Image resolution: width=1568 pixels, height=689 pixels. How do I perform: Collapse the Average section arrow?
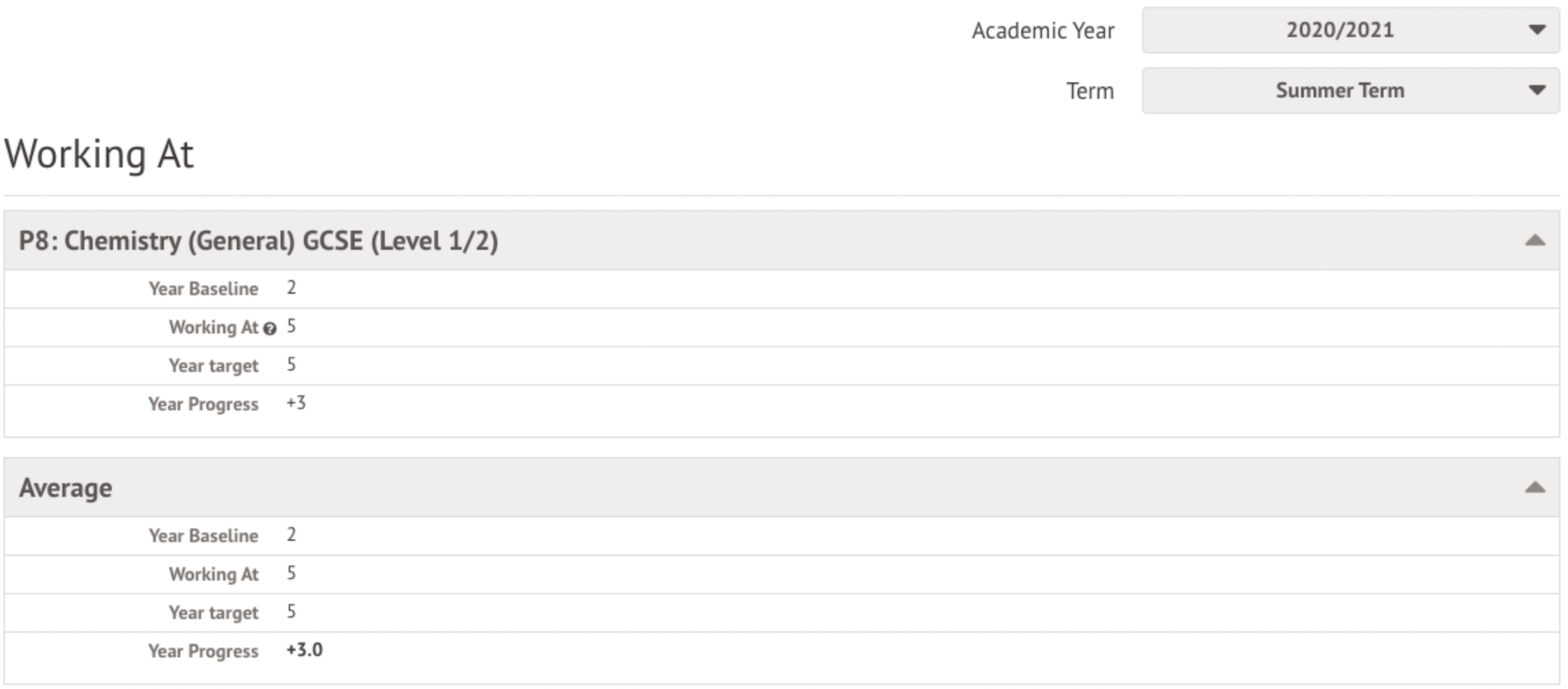pyautogui.click(x=1534, y=488)
